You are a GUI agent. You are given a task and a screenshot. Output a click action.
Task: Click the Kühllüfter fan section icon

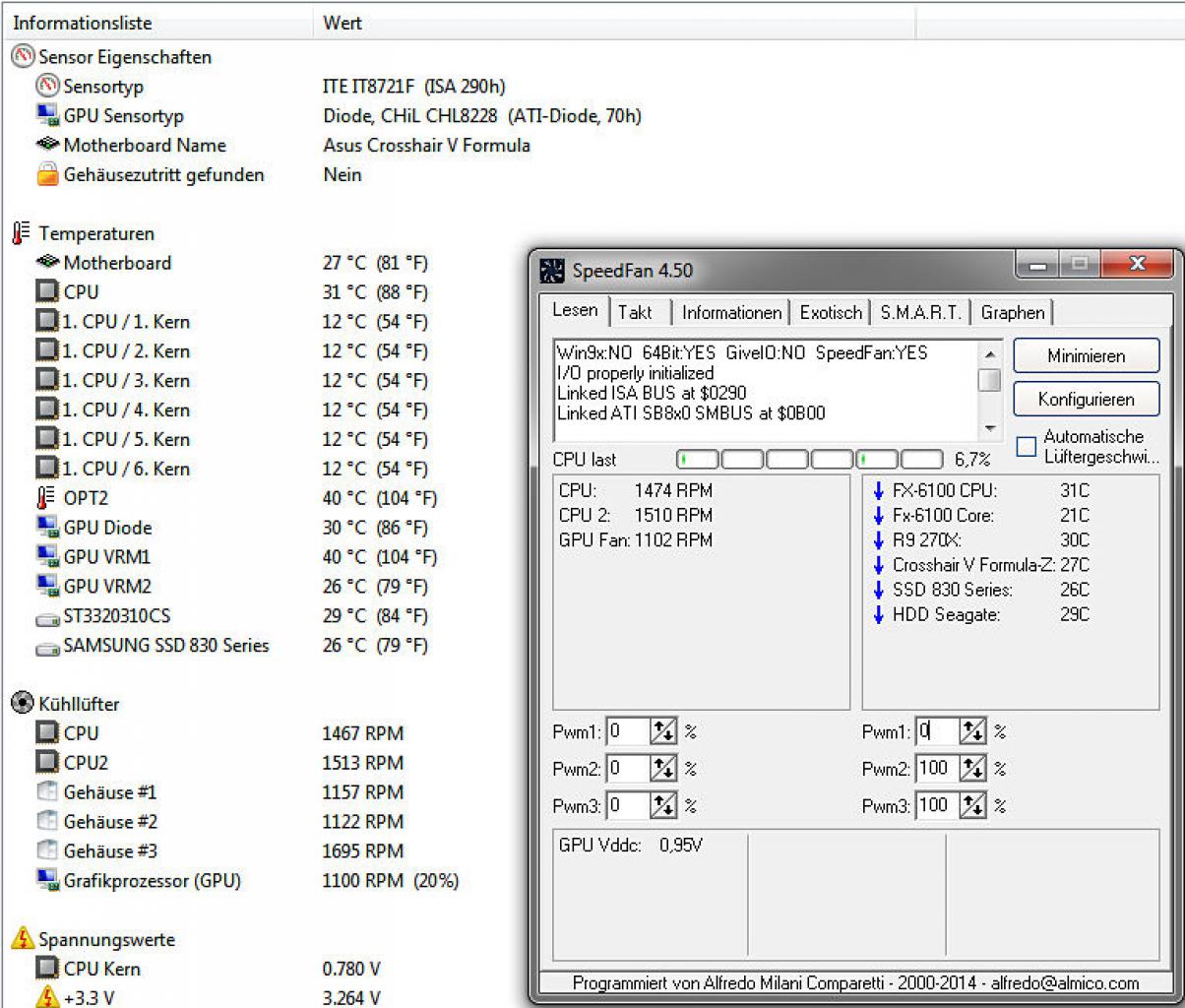coord(23,704)
